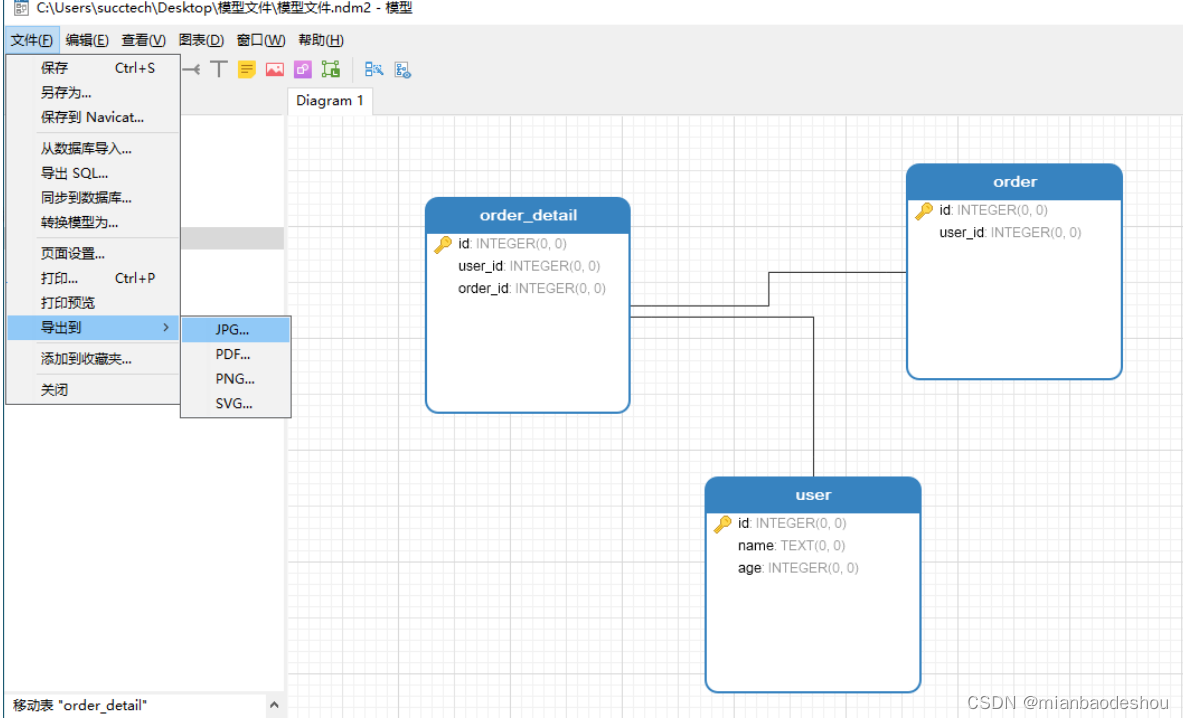Export diagram as JPG...
The height and width of the screenshot is (719, 1183).
point(235,330)
